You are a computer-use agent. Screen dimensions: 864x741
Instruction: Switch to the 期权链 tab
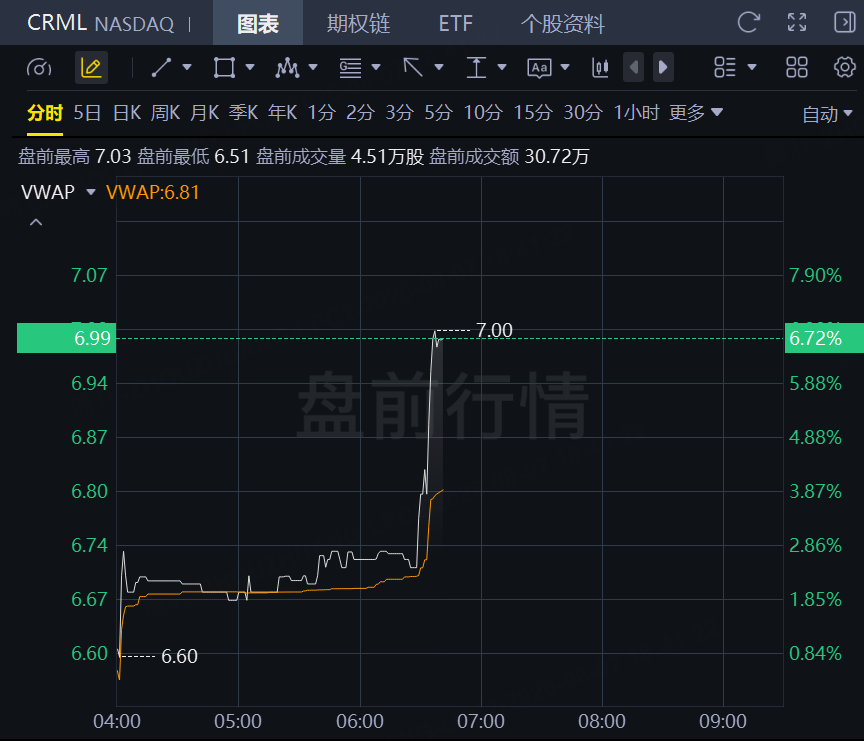click(358, 23)
